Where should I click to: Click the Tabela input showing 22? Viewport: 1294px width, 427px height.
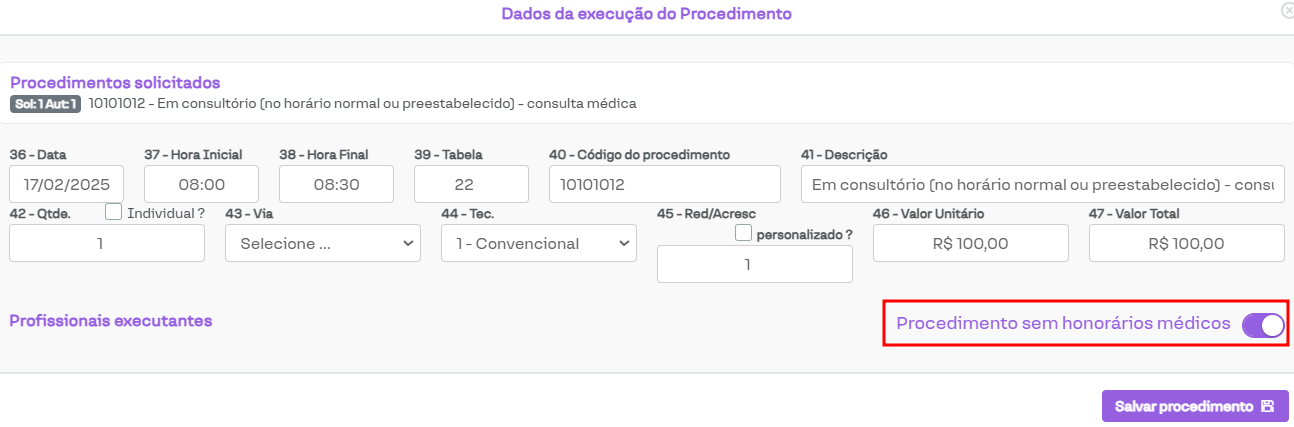point(471,185)
